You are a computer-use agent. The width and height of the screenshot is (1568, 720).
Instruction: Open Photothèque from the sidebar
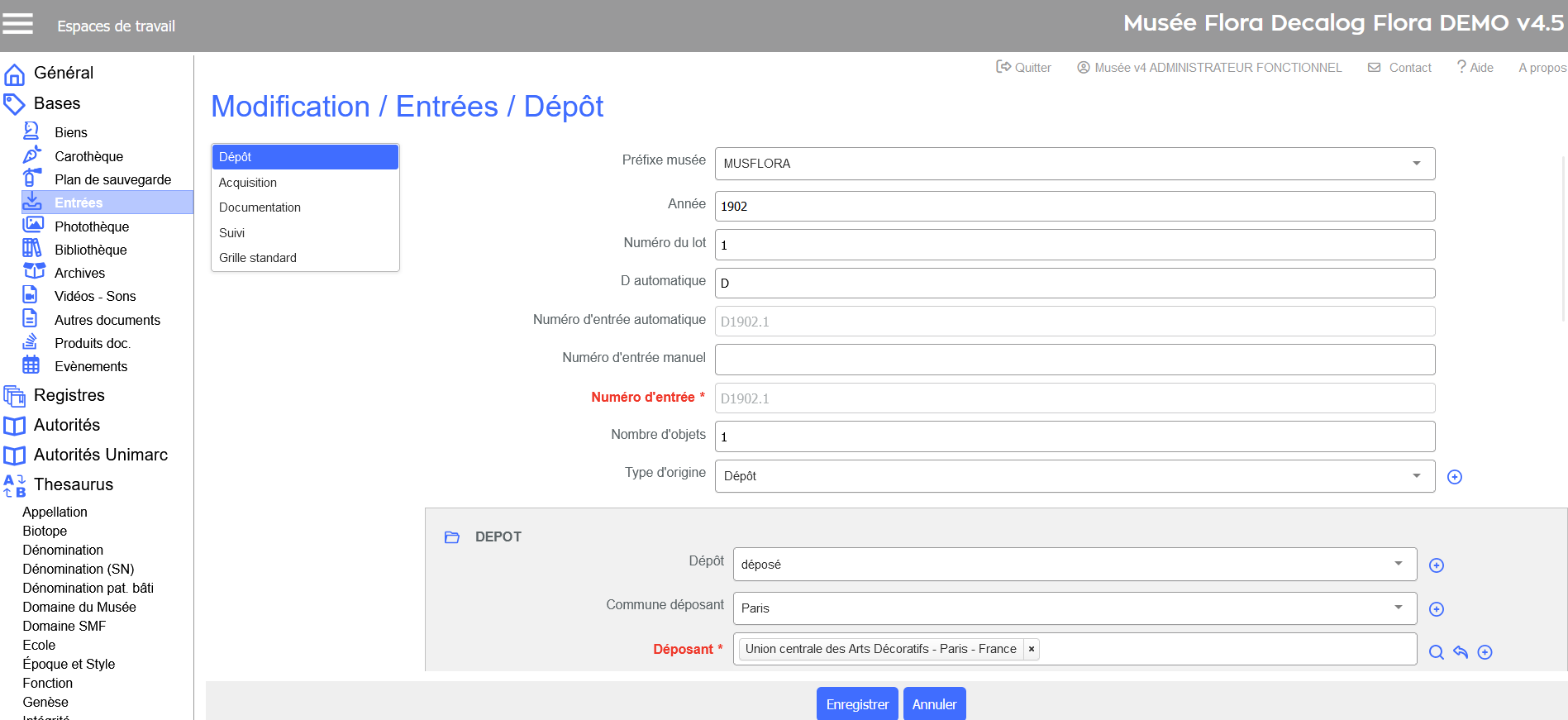[x=91, y=226]
